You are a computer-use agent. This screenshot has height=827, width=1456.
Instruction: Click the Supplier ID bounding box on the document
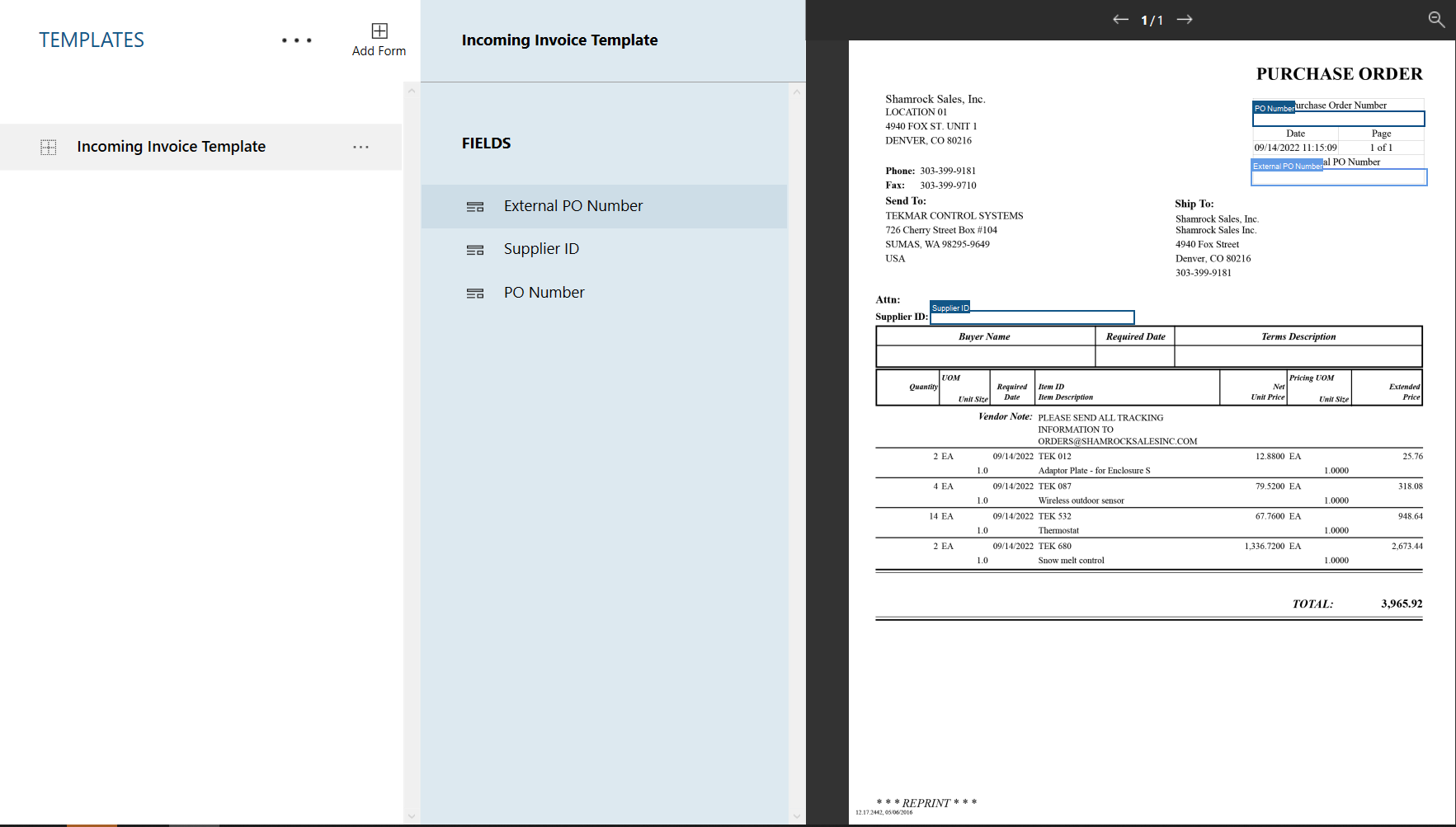1031,317
